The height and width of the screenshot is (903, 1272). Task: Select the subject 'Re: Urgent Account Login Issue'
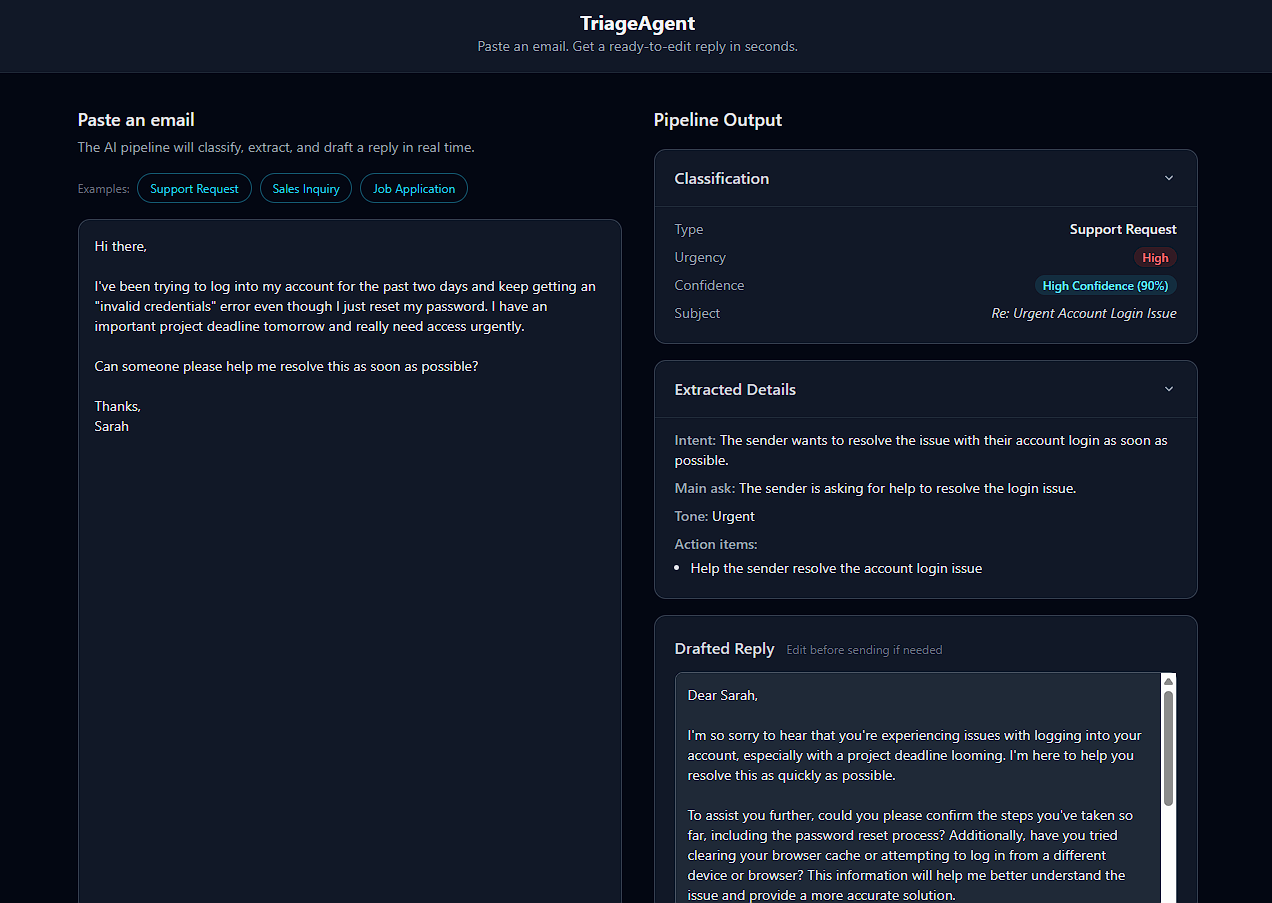1084,313
